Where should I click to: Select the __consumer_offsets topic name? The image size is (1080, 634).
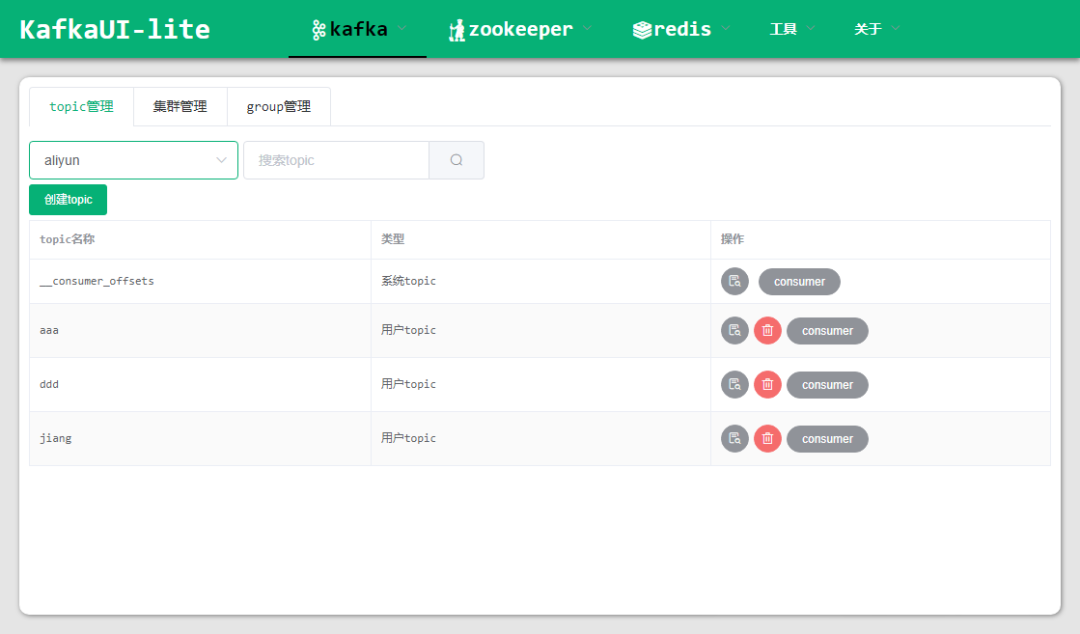pyautogui.click(x=97, y=281)
